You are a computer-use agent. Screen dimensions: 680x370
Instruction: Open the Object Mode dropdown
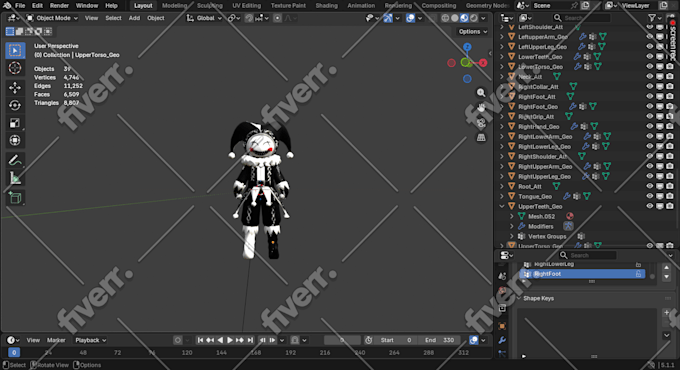(52, 18)
